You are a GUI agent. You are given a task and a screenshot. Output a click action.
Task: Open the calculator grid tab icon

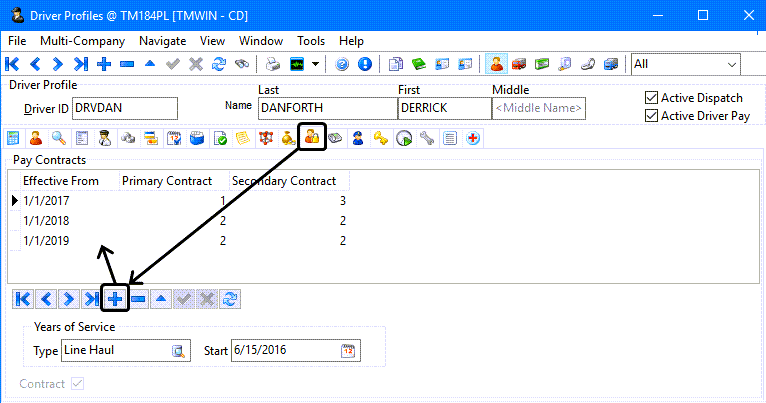pos(13,138)
